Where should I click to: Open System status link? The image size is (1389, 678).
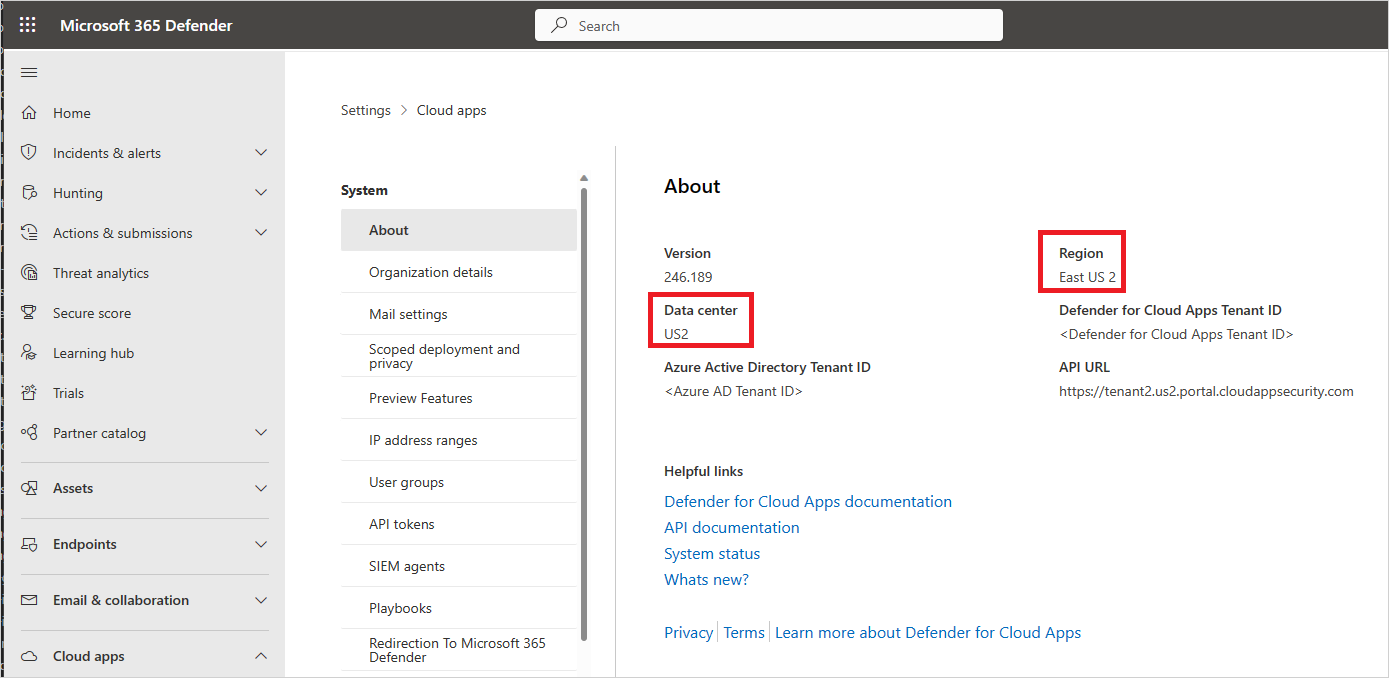[712, 553]
